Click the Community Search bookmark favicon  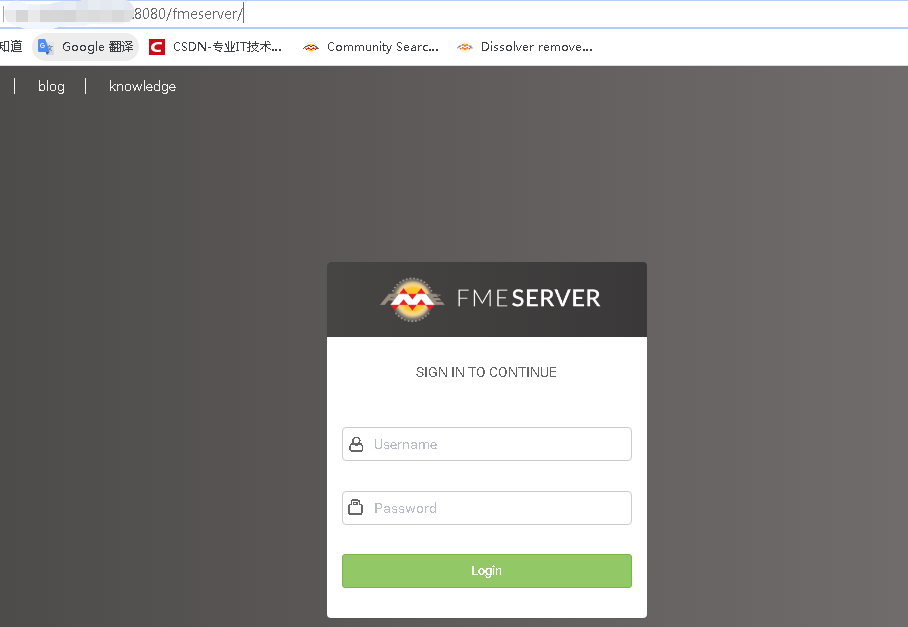tap(311, 47)
